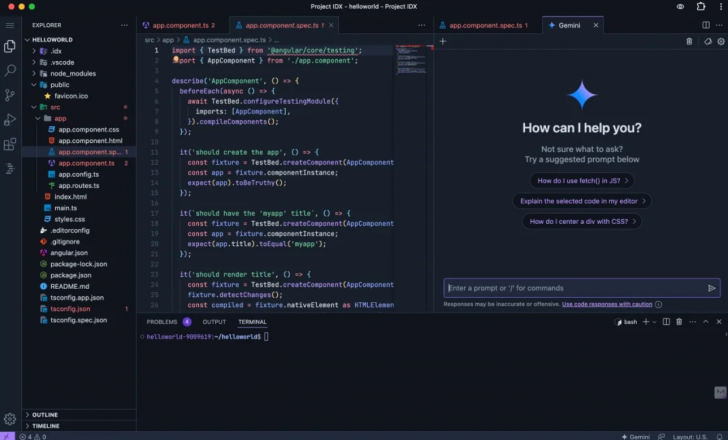Kill the terminal with trash icon

point(679,322)
